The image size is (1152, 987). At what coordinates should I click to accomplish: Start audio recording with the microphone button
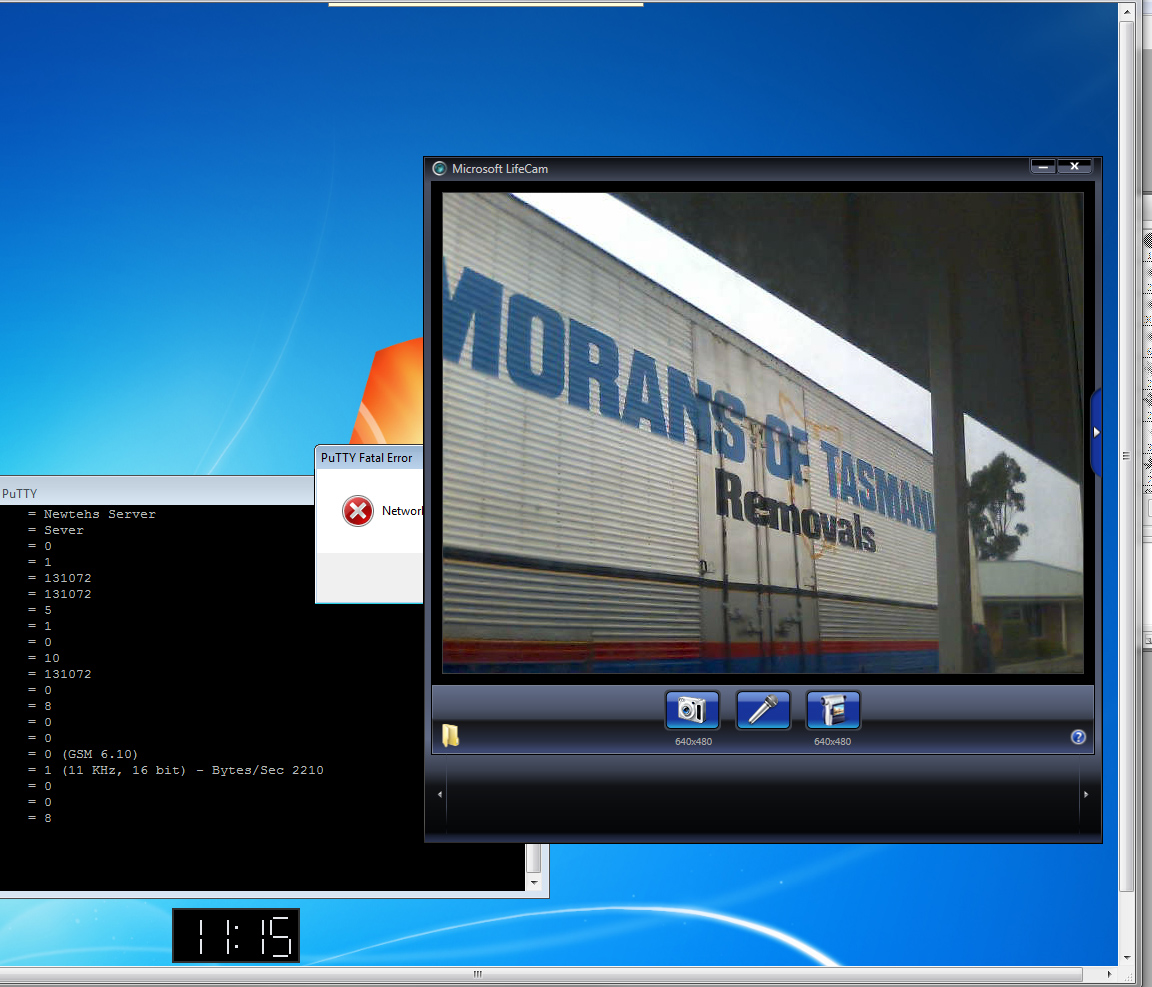tap(763, 710)
